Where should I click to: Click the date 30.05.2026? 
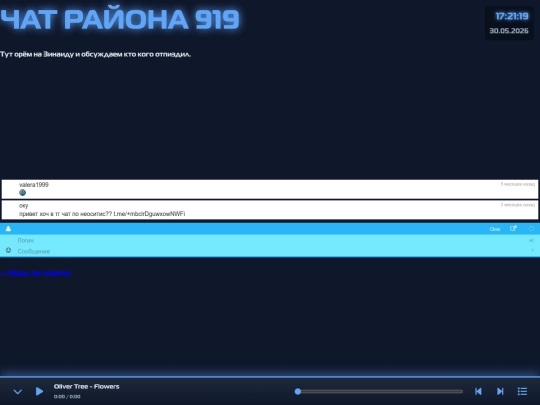tap(509, 31)
